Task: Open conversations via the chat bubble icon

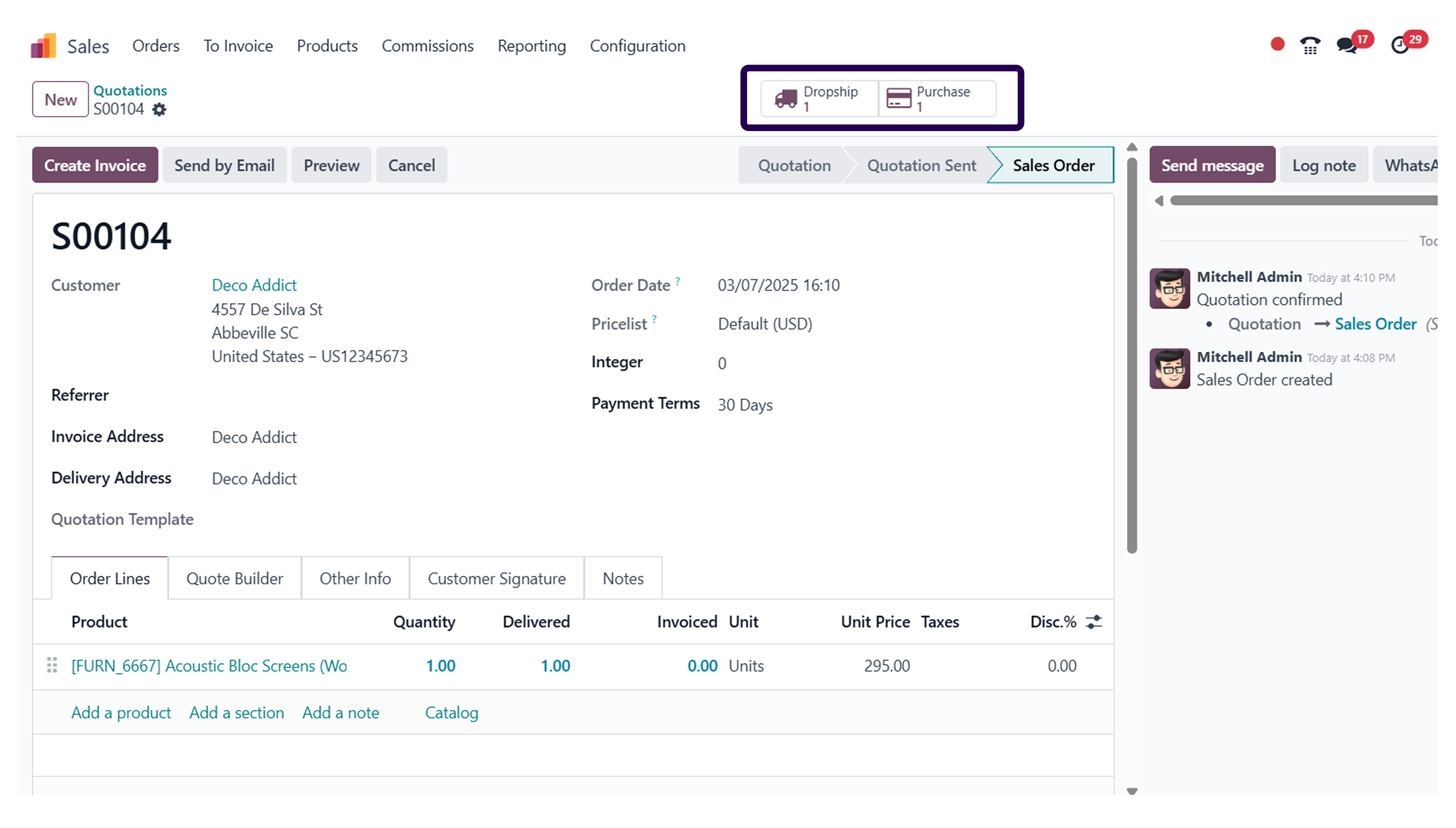Action: pos(1347,46)
